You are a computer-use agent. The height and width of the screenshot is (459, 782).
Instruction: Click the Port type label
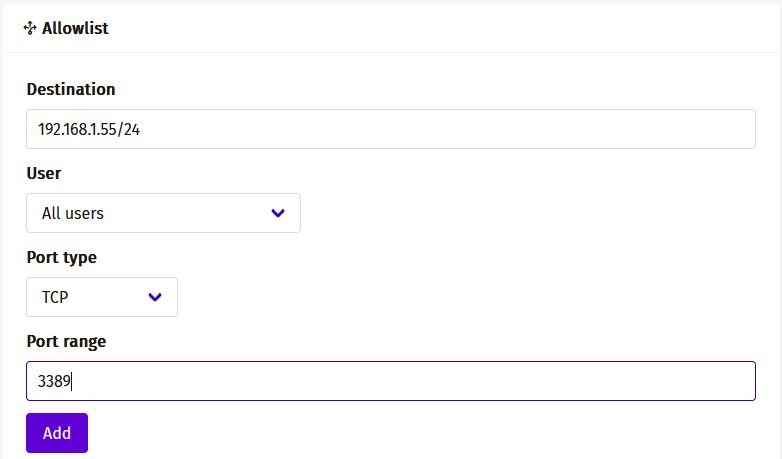[62, 257]
